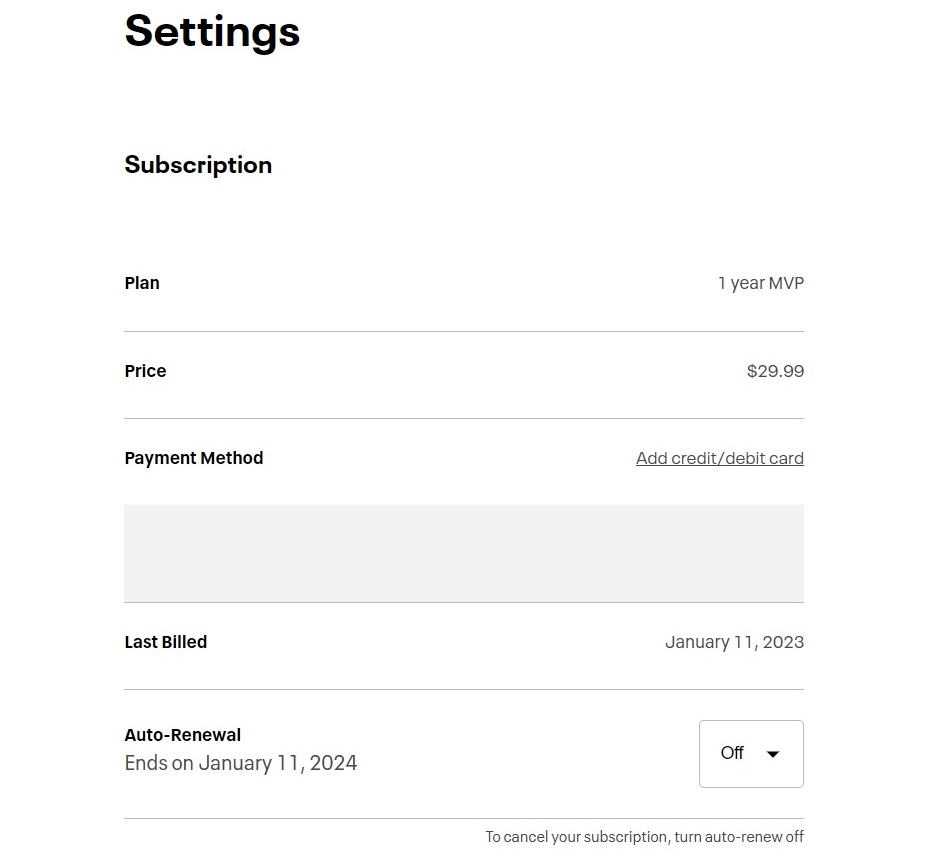Click the Plan row label
This screenshot has height=860, width=946.
(x=142, y=283)
